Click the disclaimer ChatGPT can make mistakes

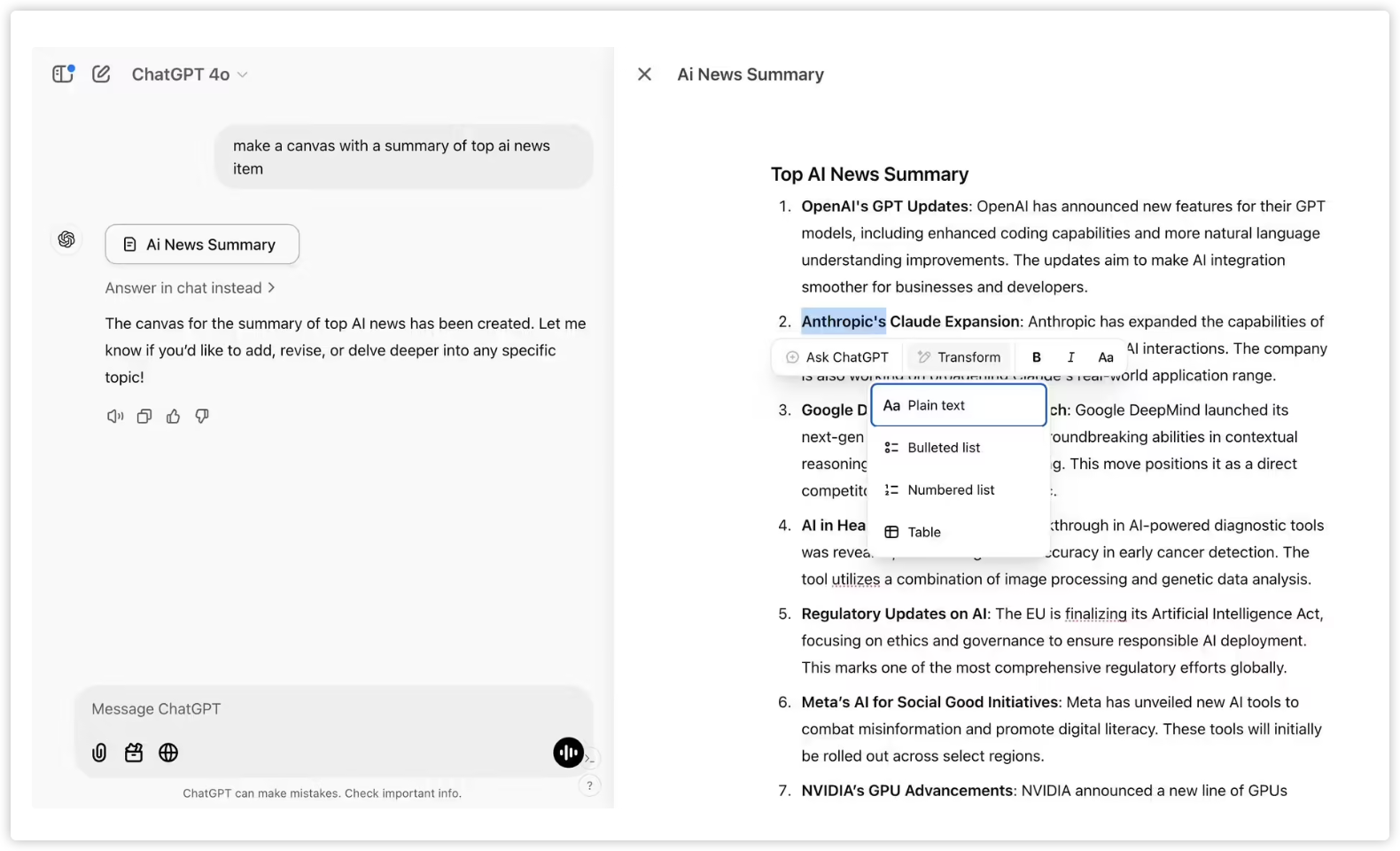[x=323, y=793]
